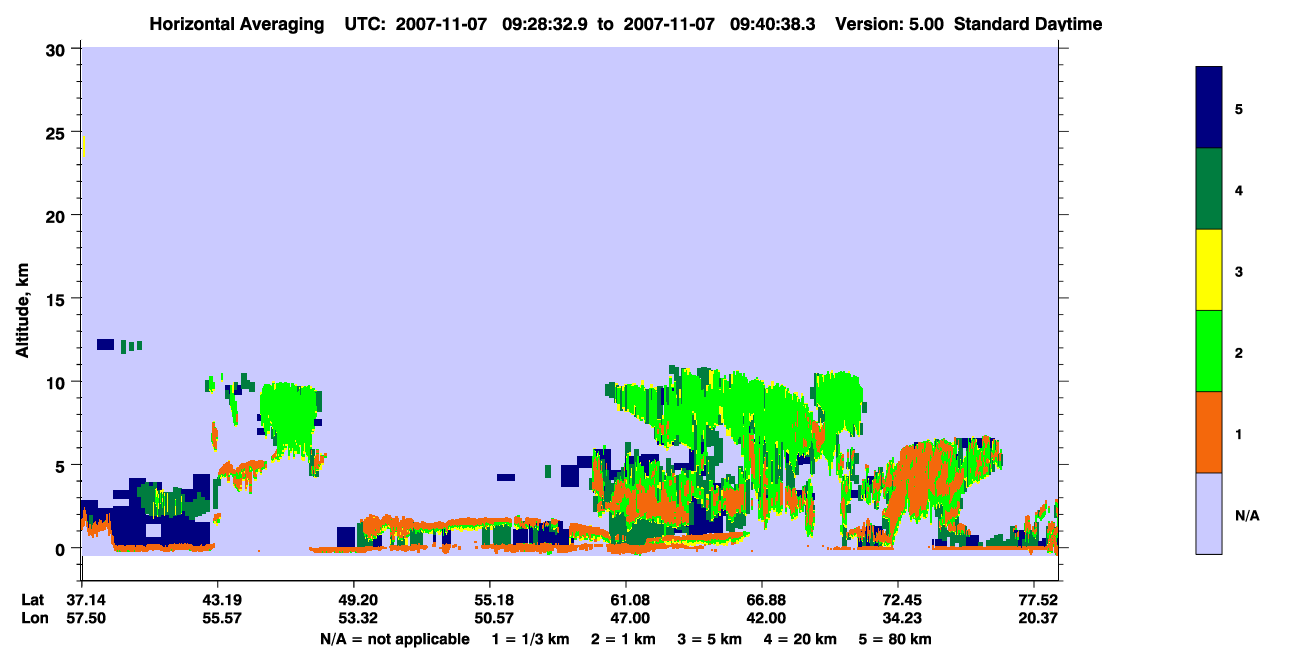The height and width of the screenshot is (667, 1300).
Task: Click the altitude tick label 15
Action: tap(58, 299)
